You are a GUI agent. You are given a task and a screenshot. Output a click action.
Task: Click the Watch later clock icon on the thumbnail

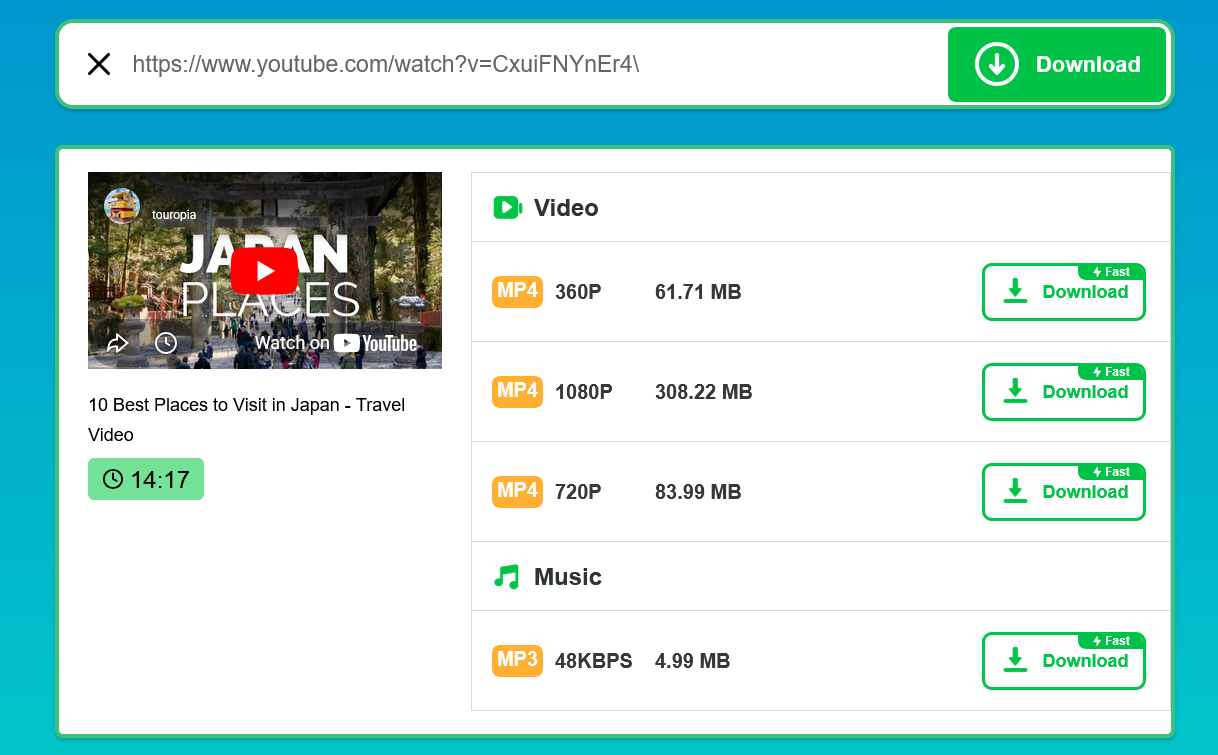click(166, 343)
